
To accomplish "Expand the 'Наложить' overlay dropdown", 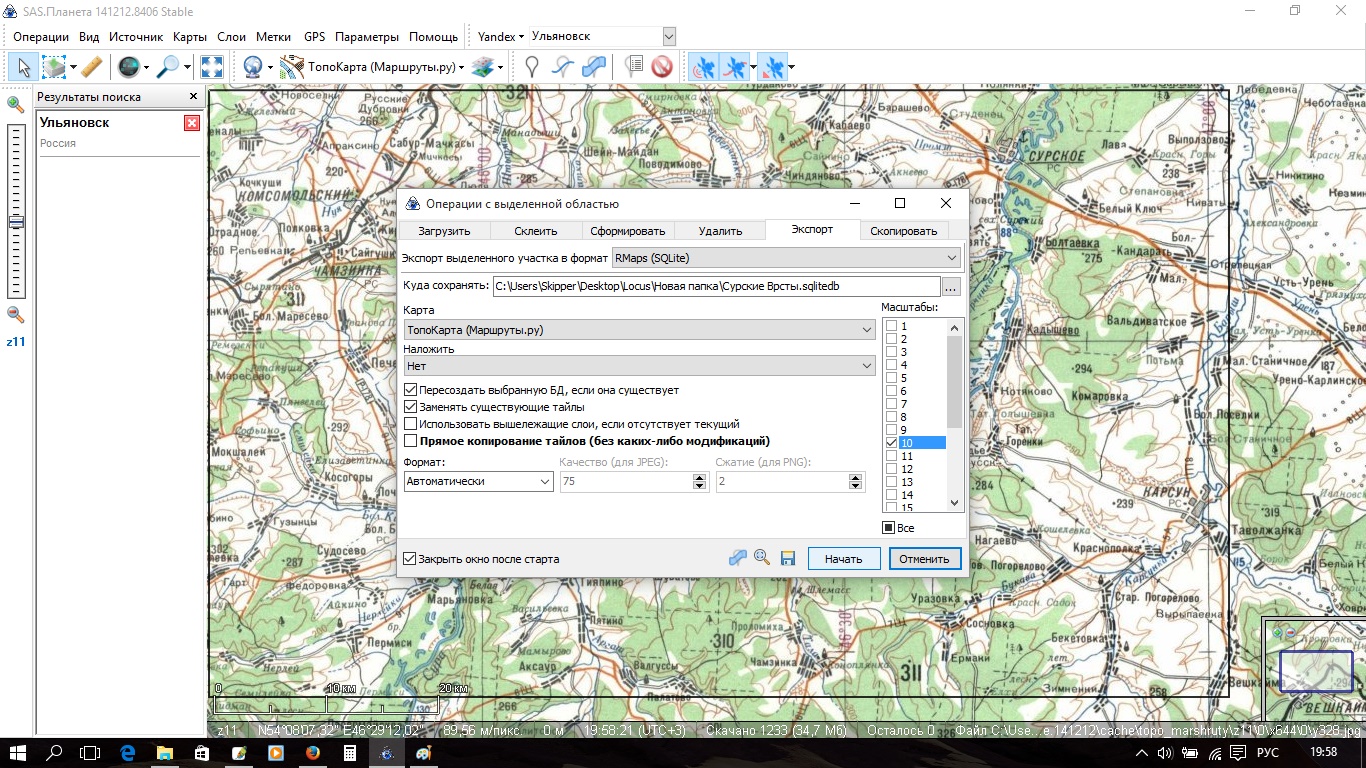I will (x=640, y=367).
